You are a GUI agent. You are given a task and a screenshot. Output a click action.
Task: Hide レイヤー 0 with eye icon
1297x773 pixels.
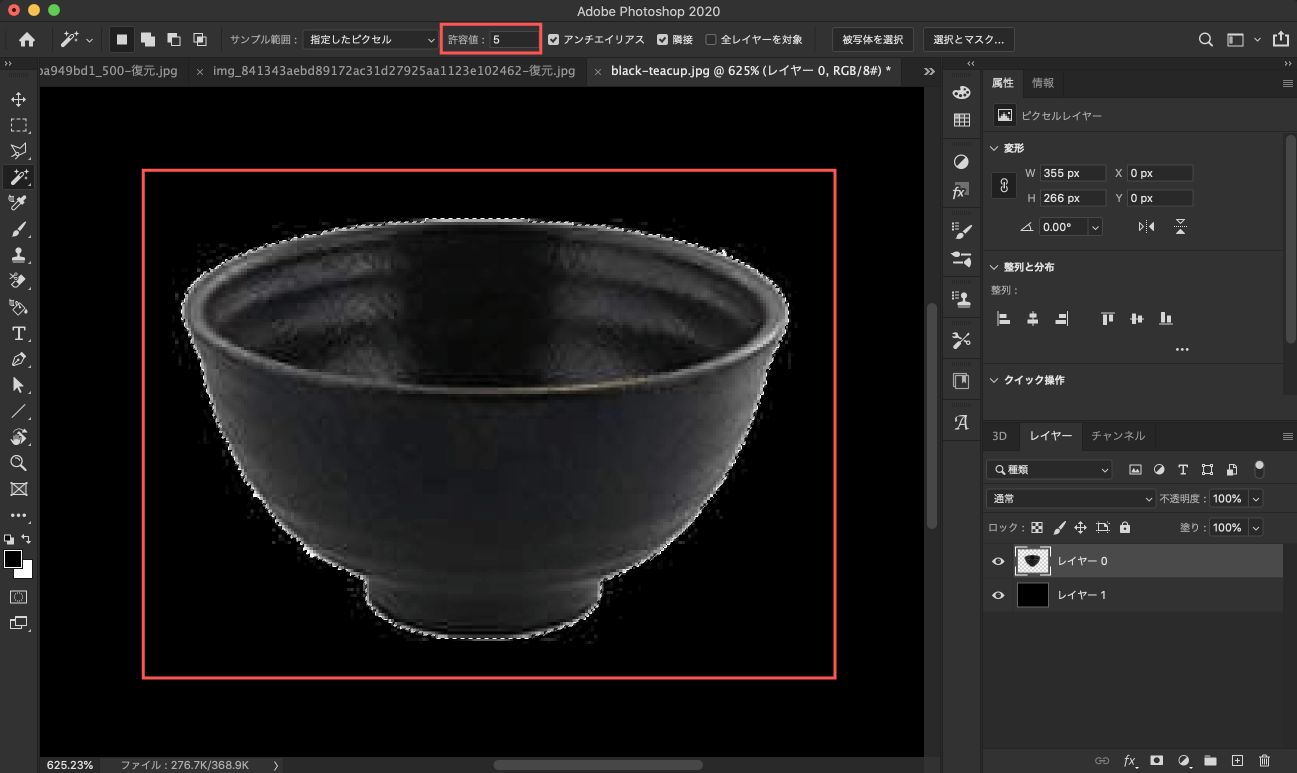coord(997,562)
